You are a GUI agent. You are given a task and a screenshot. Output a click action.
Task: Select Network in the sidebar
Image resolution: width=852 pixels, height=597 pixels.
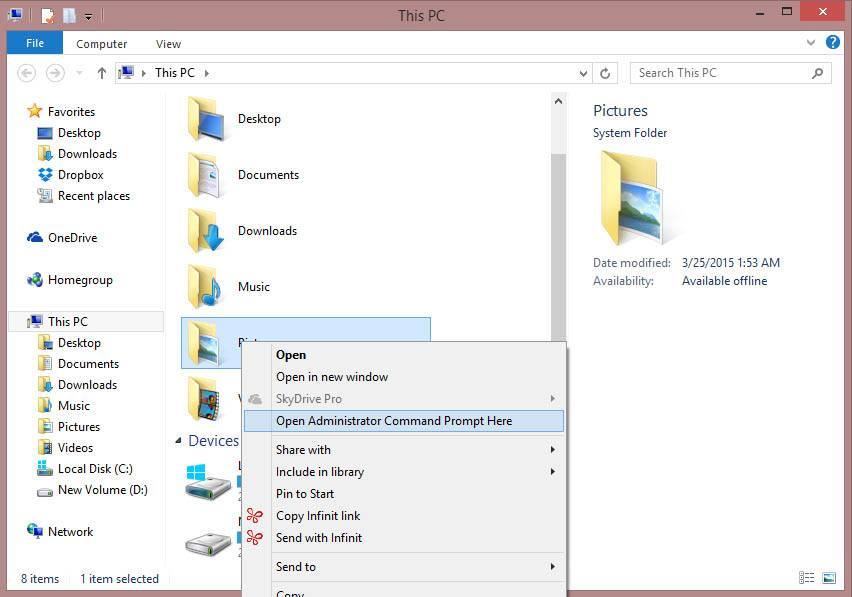71,531
